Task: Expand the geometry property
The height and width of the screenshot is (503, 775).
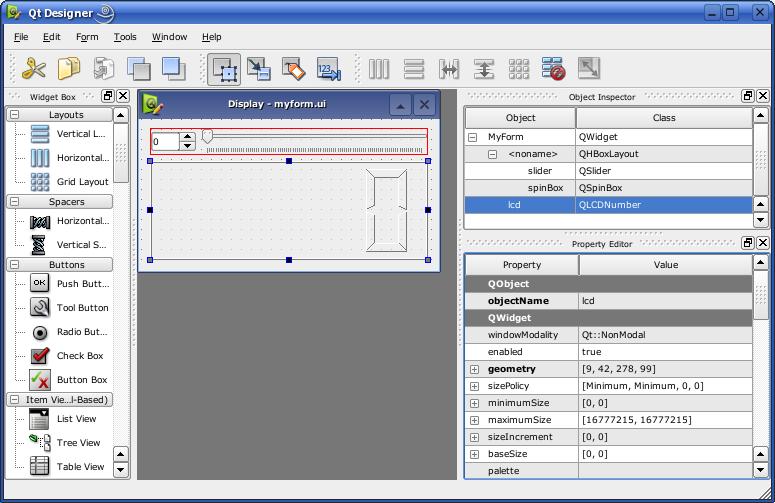Action: (x=474, y=370)
